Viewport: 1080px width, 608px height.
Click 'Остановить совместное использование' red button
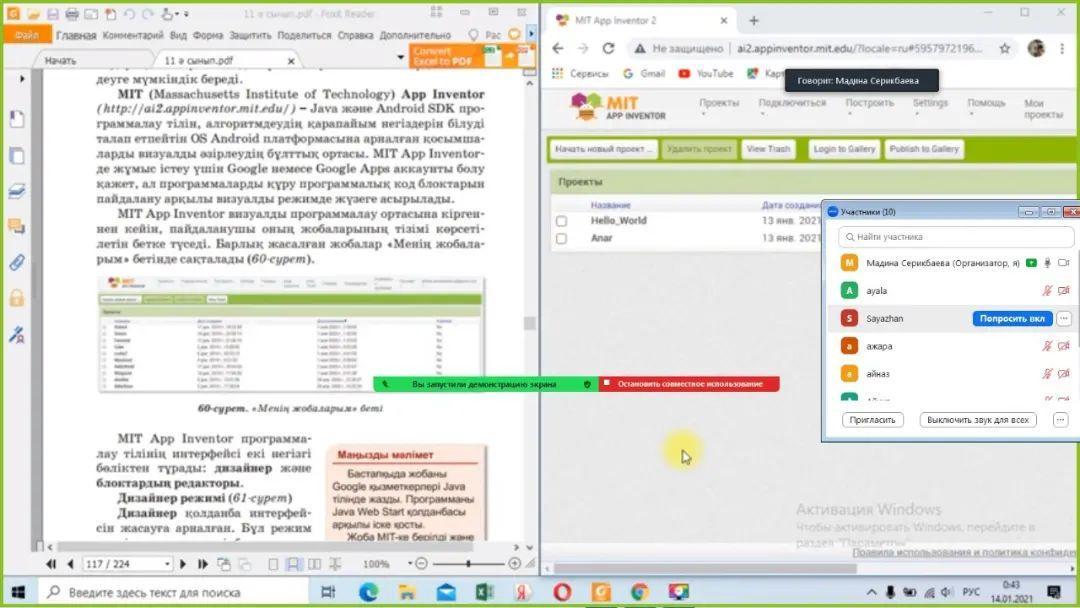click(689, 384)
